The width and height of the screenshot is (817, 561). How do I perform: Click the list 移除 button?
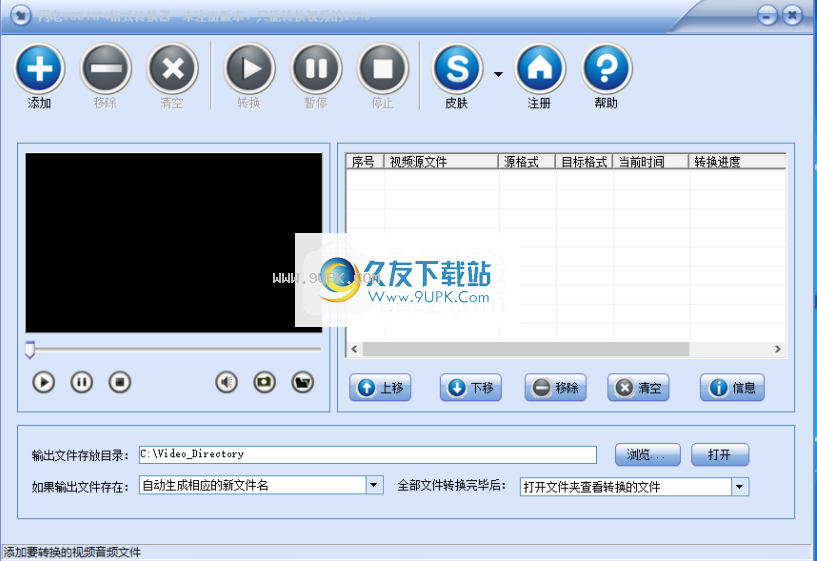(555, 388)
